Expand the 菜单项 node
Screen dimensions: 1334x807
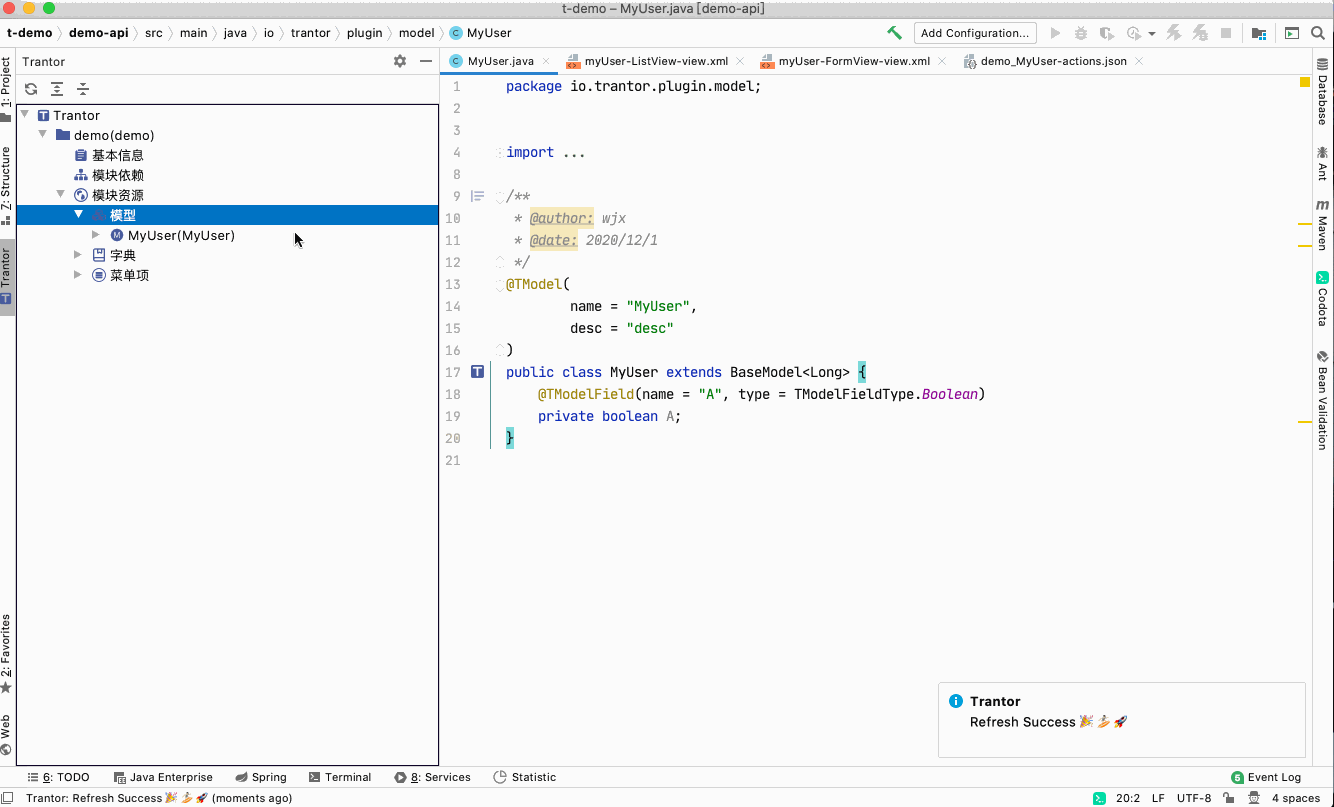click(x=79, y=275)
